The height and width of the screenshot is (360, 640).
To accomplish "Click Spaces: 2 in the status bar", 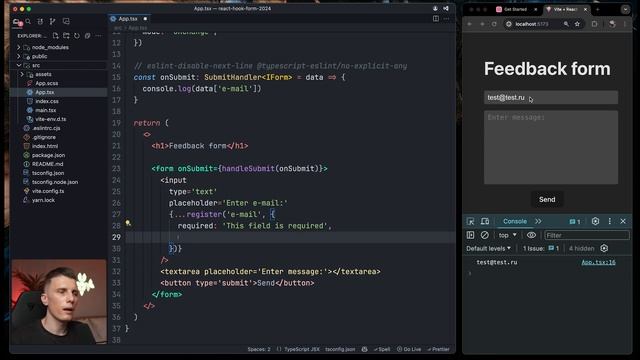I will [259, 349].
